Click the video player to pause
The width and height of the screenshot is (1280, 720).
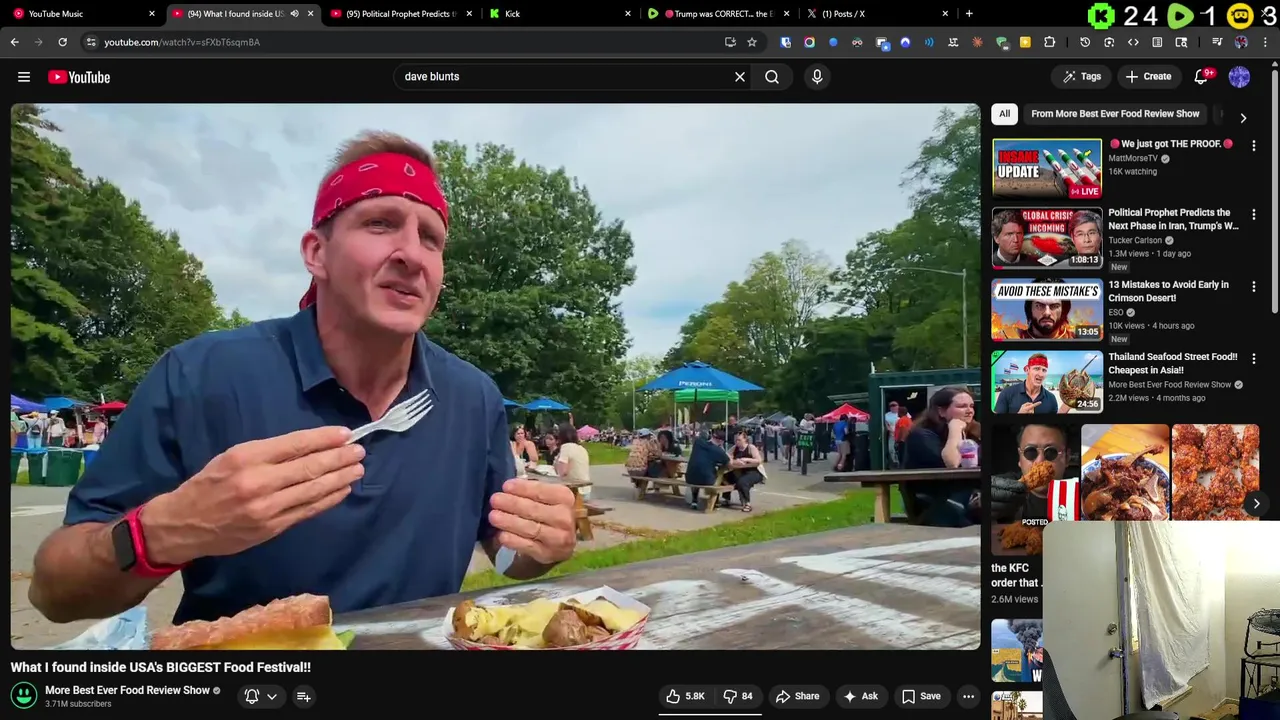(x=495, y=376)
